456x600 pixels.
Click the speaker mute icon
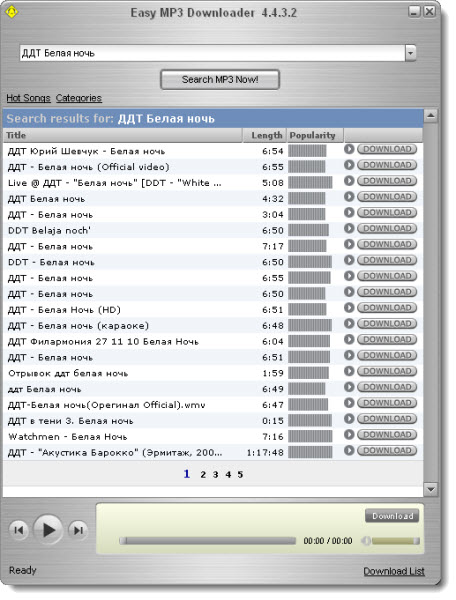pos(366,541)
